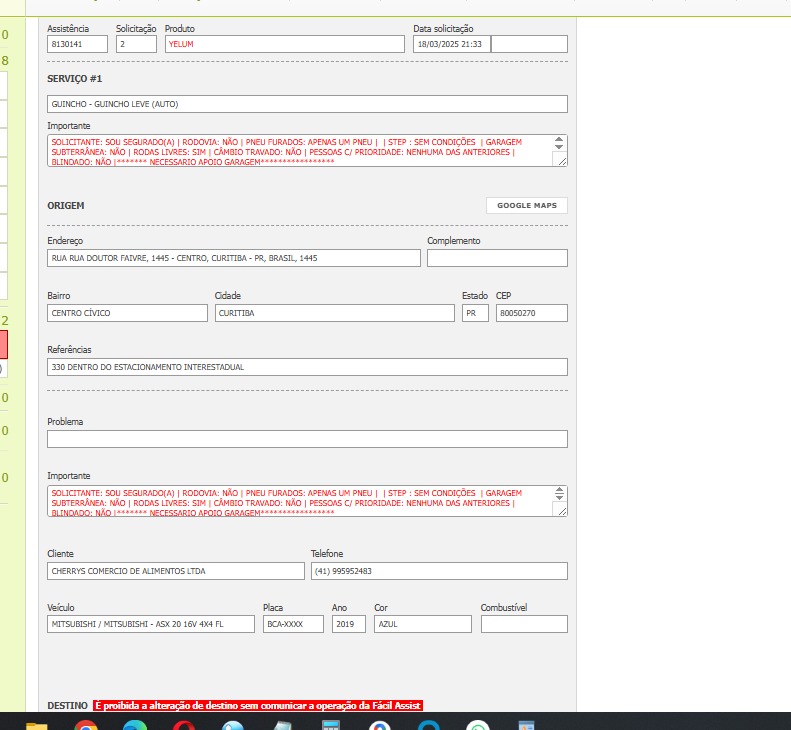Viewport: 791px width, 730px height.
Task: Click the Placa field showing BCA-XXXX
Action: coord(293,624)
